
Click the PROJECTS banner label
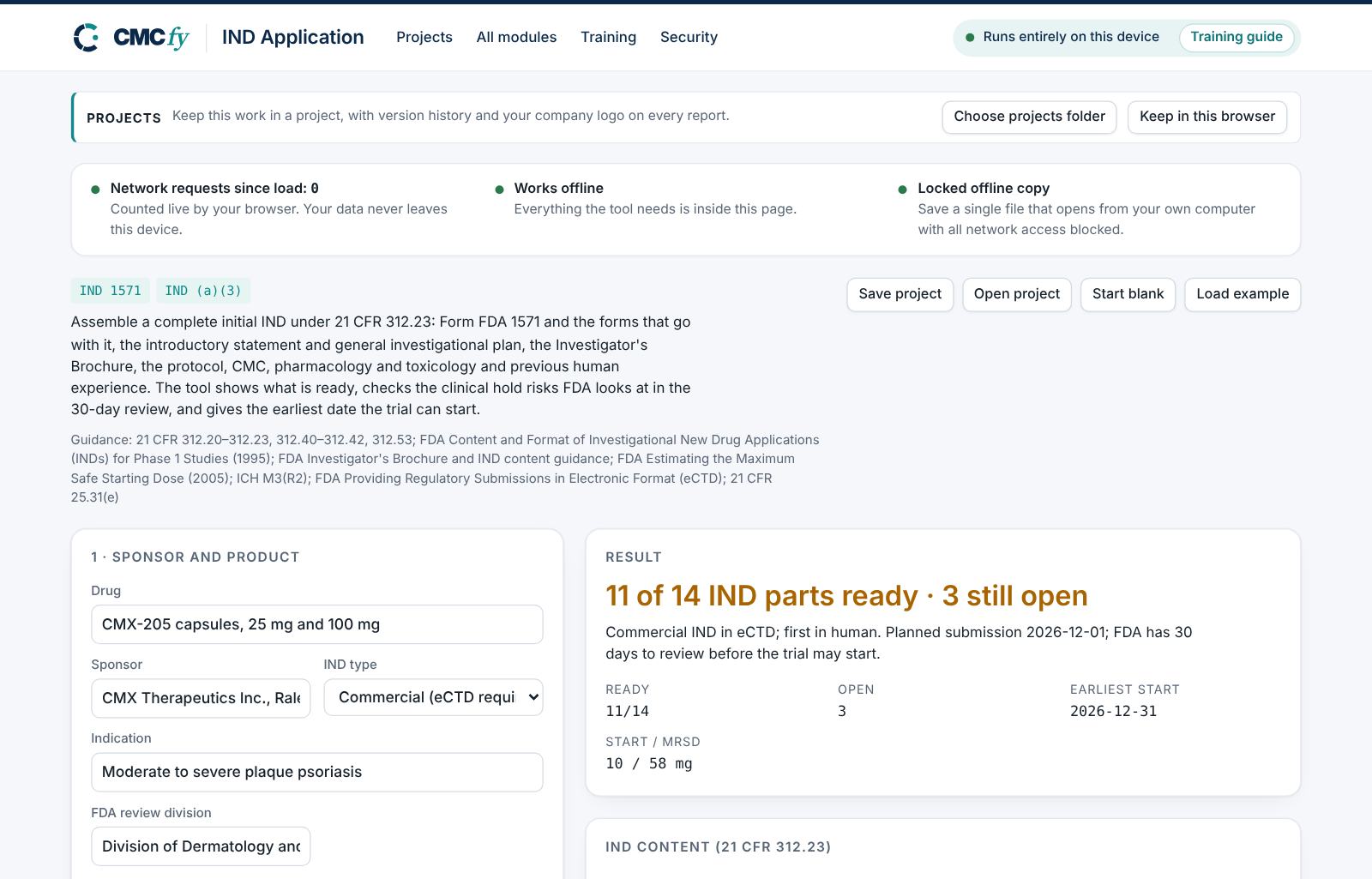coord(123,117)
